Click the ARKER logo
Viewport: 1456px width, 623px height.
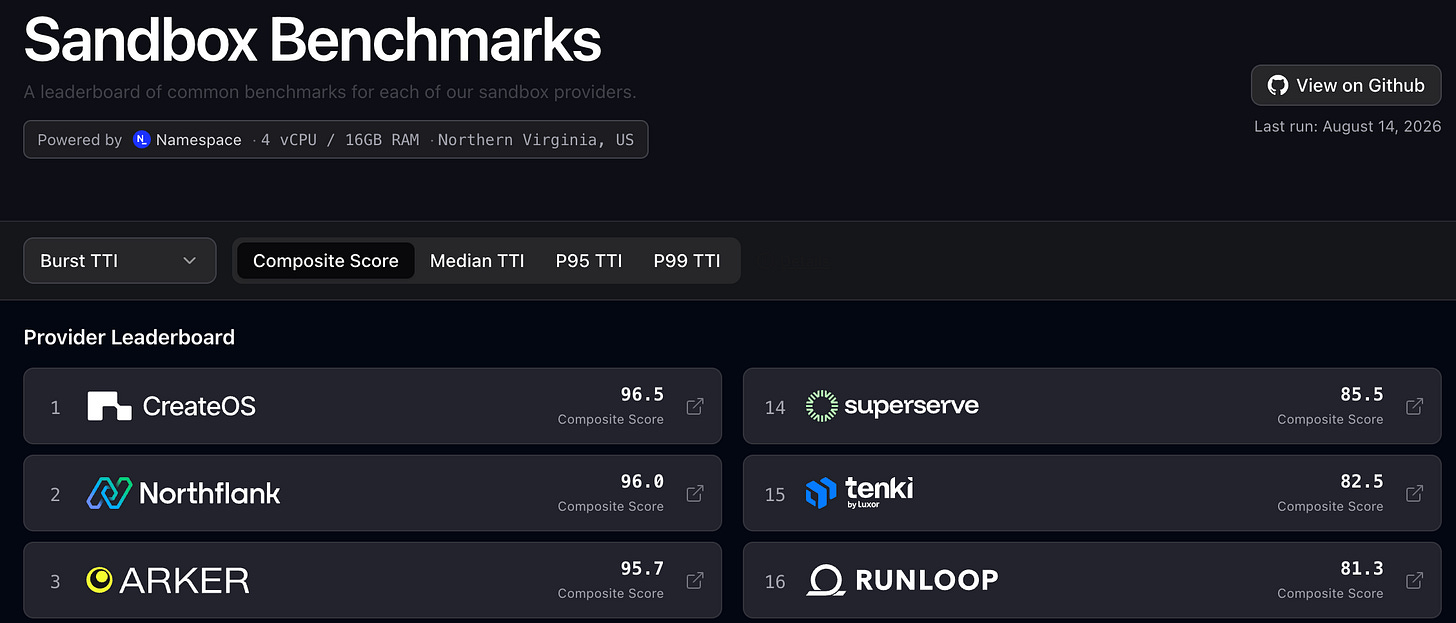pos(168,580)
